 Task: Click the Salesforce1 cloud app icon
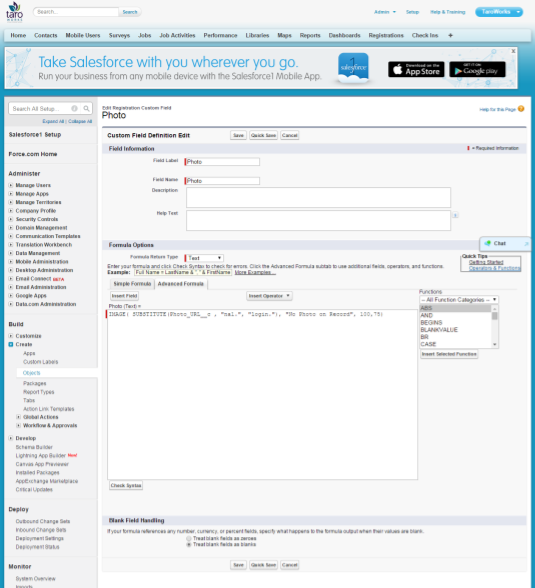(x=353, y=68)
